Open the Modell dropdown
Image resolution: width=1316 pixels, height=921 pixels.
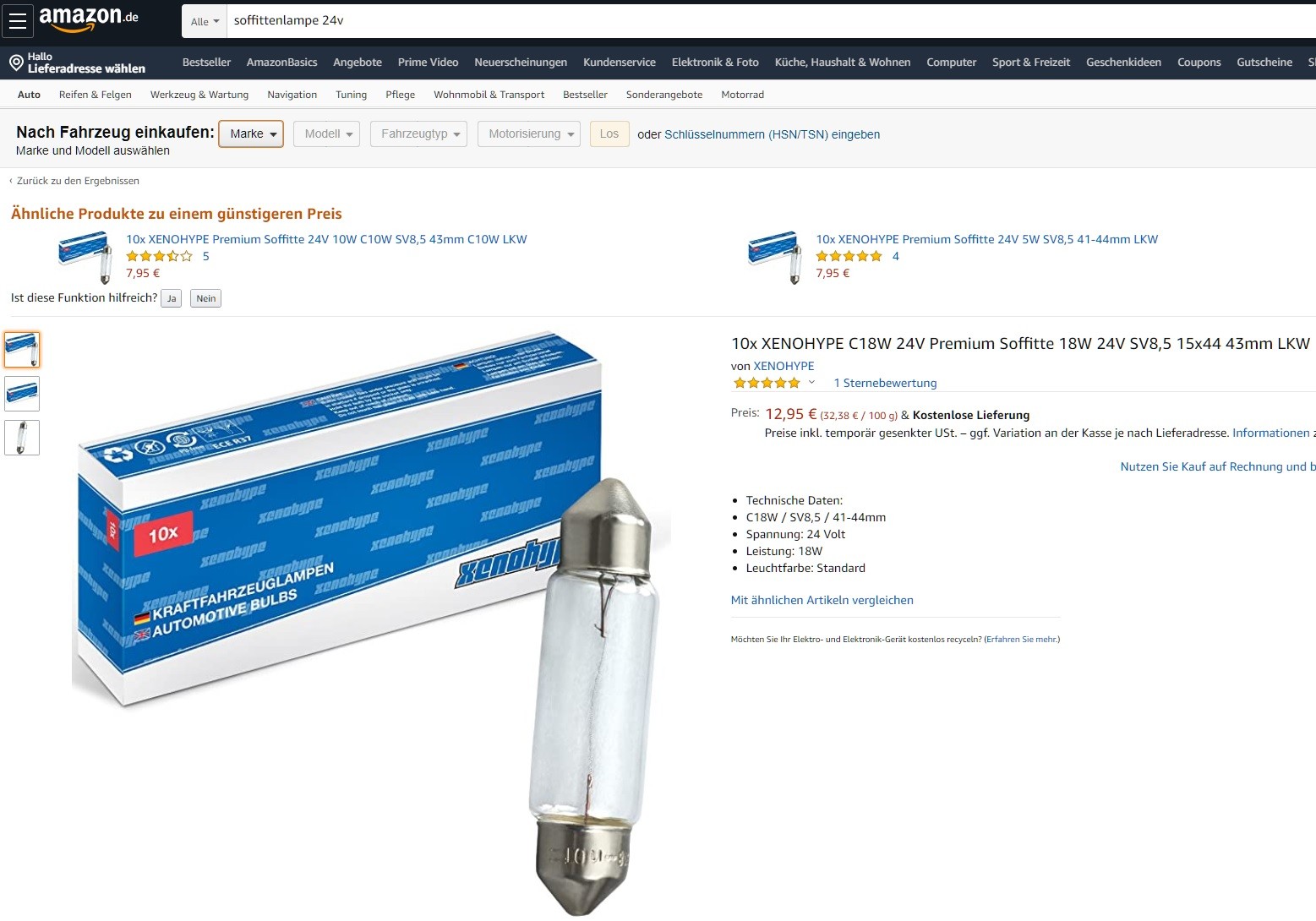pos(327,134)
